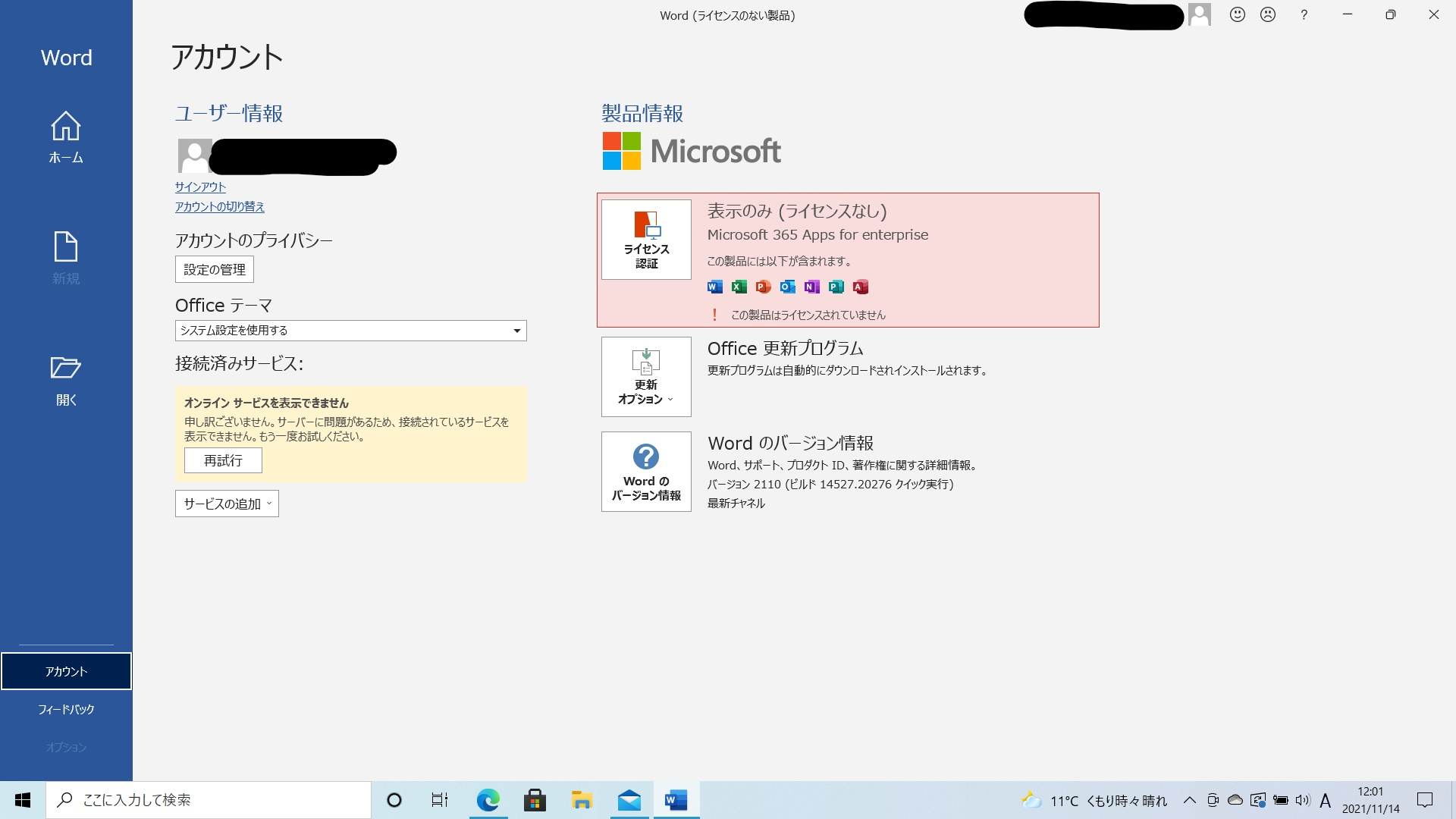Expand the update options (更新オプション) menu
The image size is (1456, 819).
(646, 377)
